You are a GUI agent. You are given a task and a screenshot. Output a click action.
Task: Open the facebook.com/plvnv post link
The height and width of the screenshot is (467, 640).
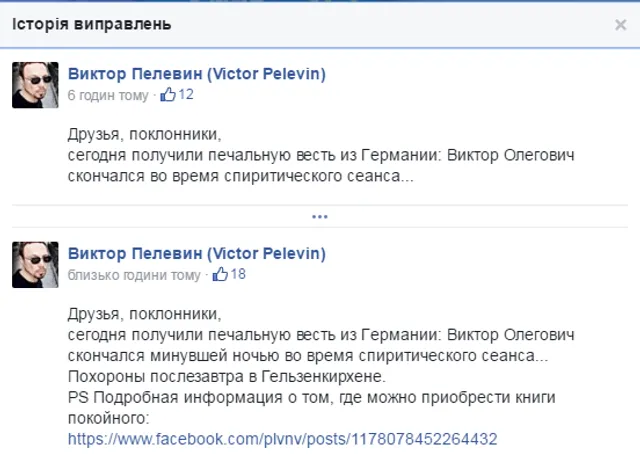click(x=282, y=439)
